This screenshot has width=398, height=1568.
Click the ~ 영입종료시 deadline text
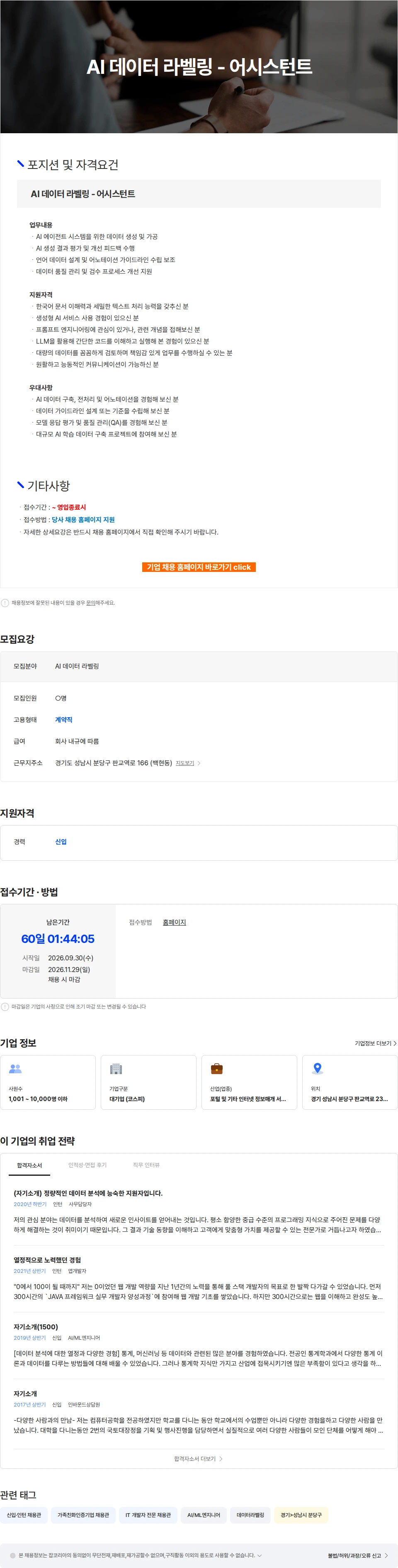(x=69, y=507)
